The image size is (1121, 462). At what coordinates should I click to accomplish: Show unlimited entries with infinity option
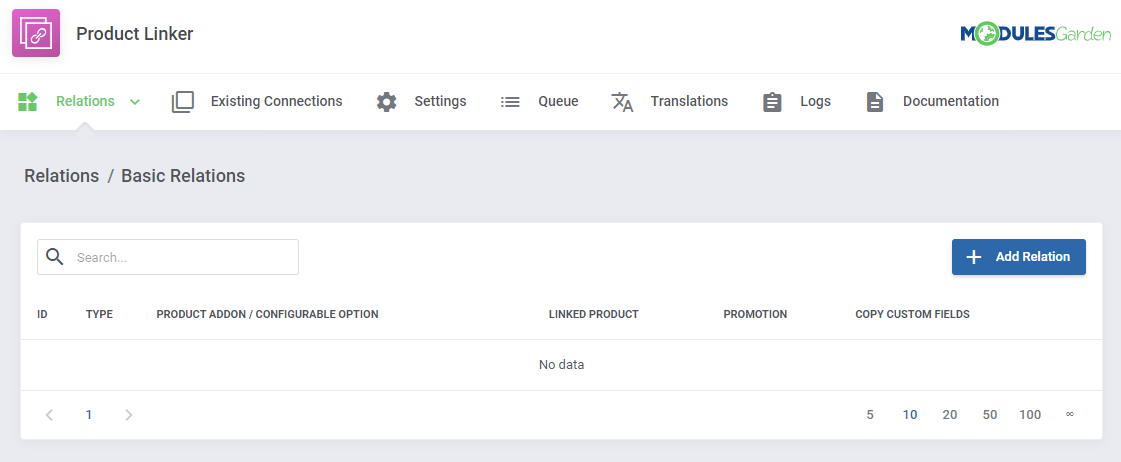(1070, 414)
